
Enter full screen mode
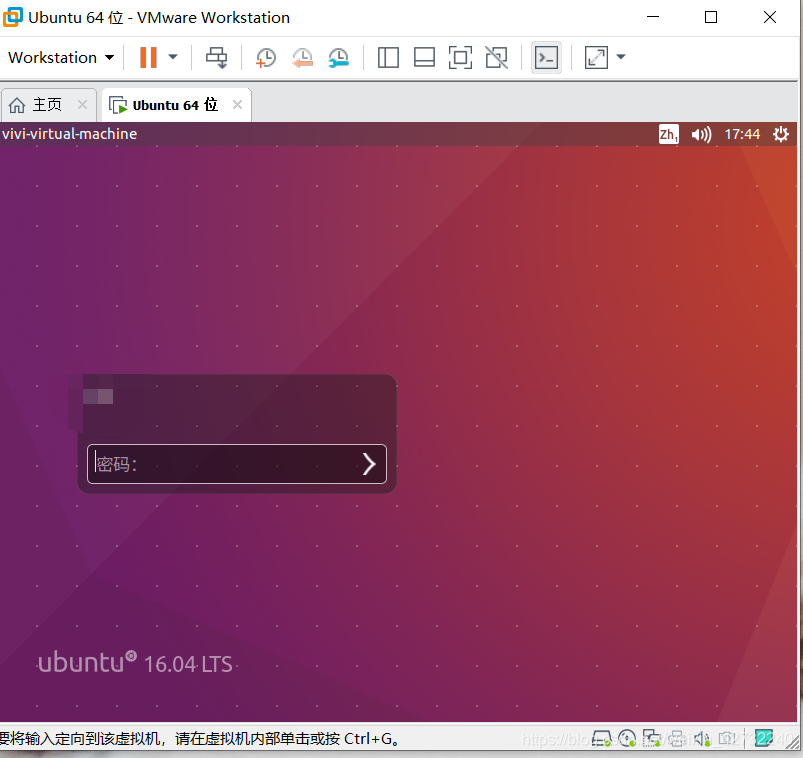(460, 57)
